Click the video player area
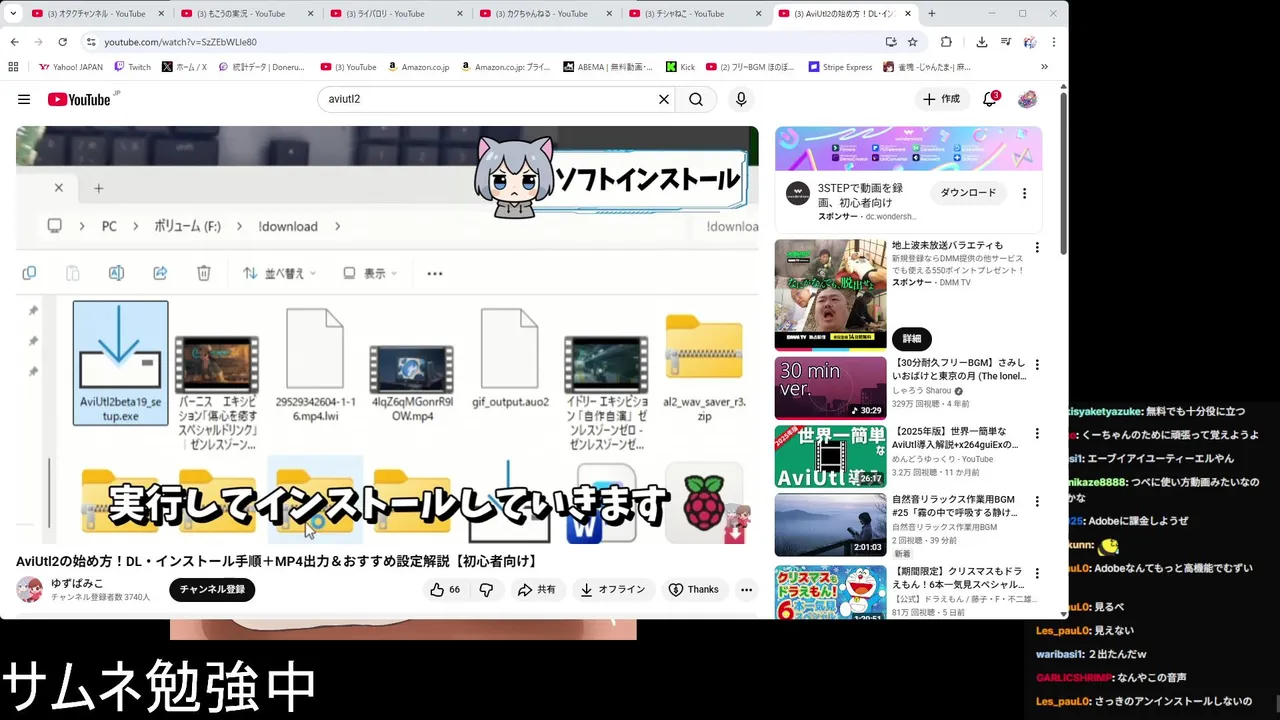Viewport: 1280px width, 720px height. click(x=387, y=335)
